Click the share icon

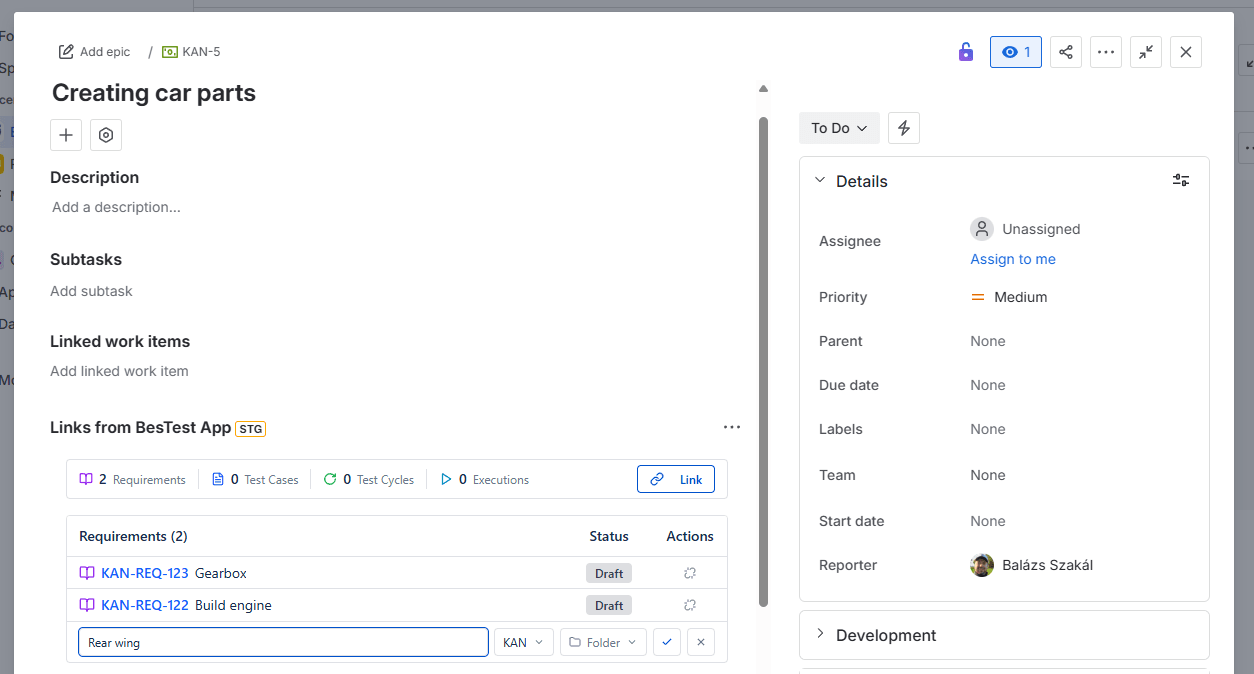(x=1066, y=52)
